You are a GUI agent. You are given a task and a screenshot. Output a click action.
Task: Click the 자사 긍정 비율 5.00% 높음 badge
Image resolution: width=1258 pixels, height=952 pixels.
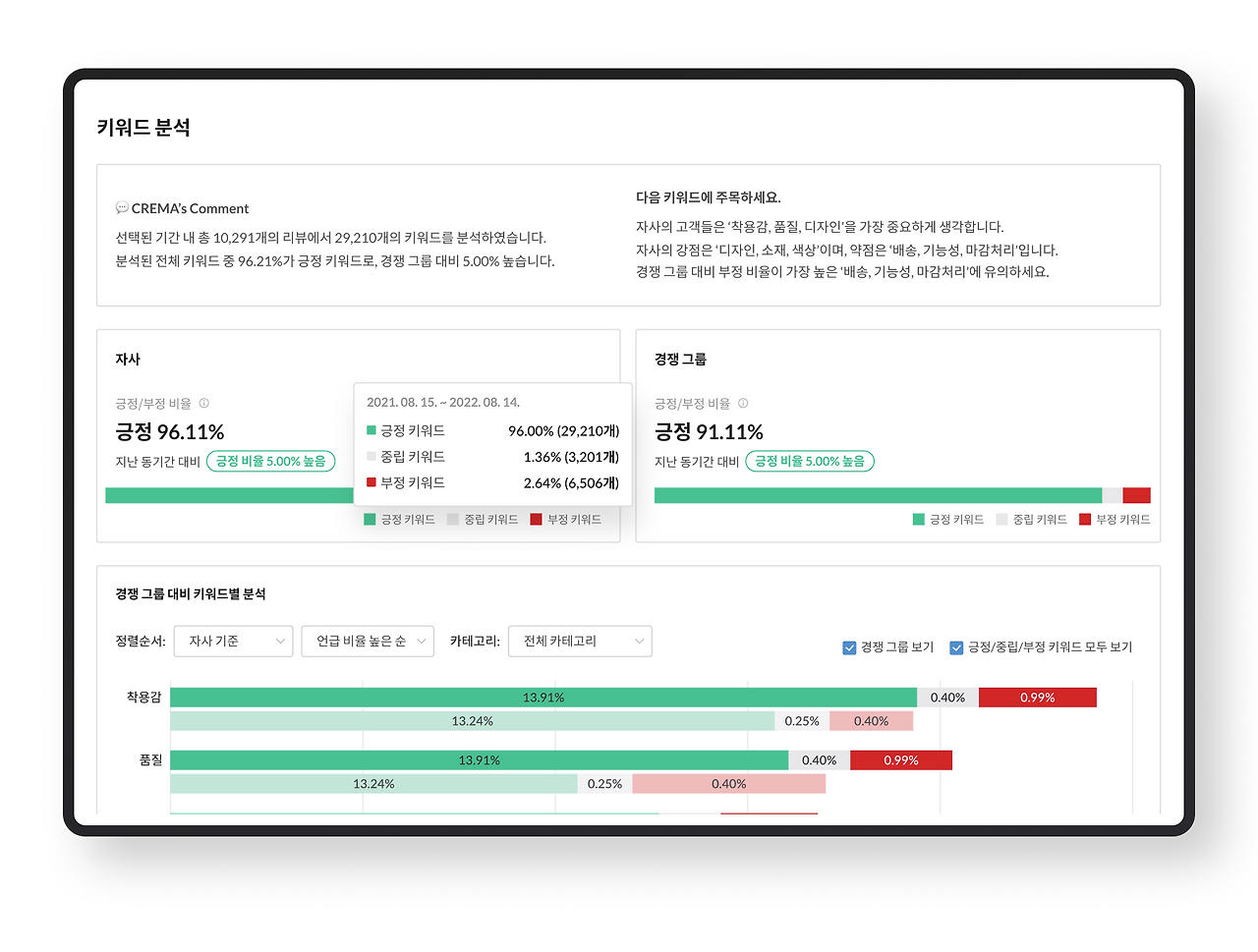pyautogui.click(x=271, y=461)
